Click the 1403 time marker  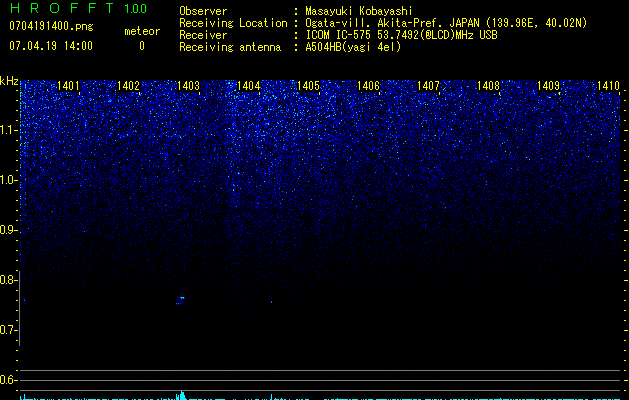pyautogui.click(x=188, y=85)
